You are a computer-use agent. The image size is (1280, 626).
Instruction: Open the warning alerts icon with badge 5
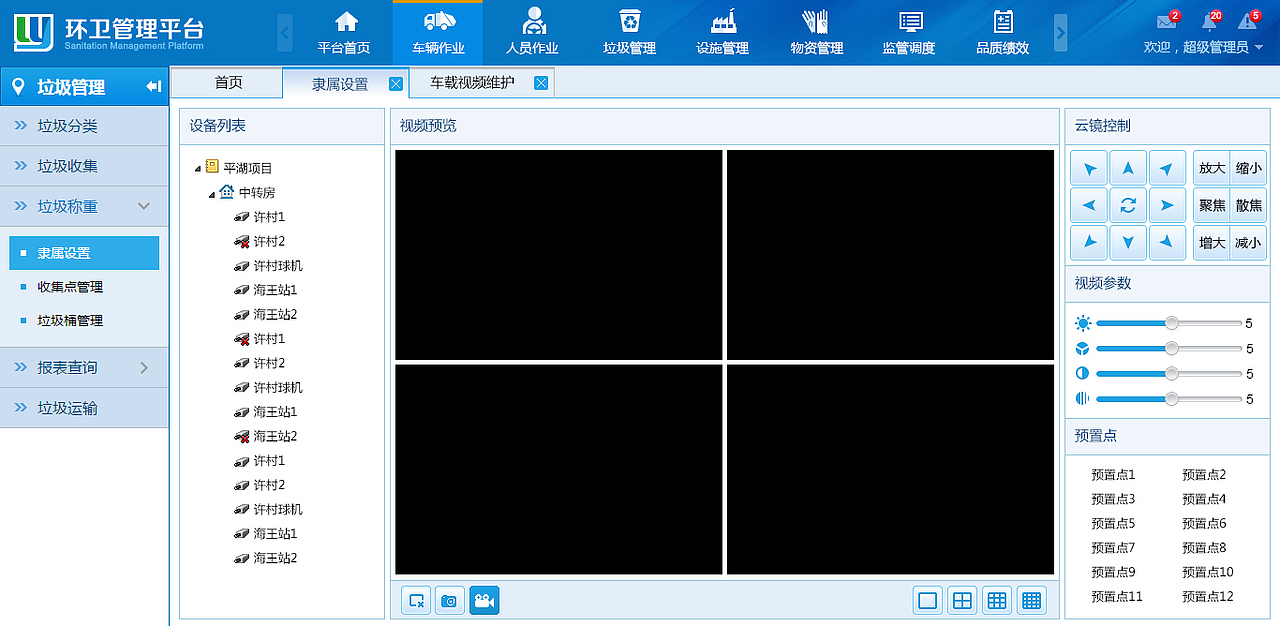point(1248,21)
